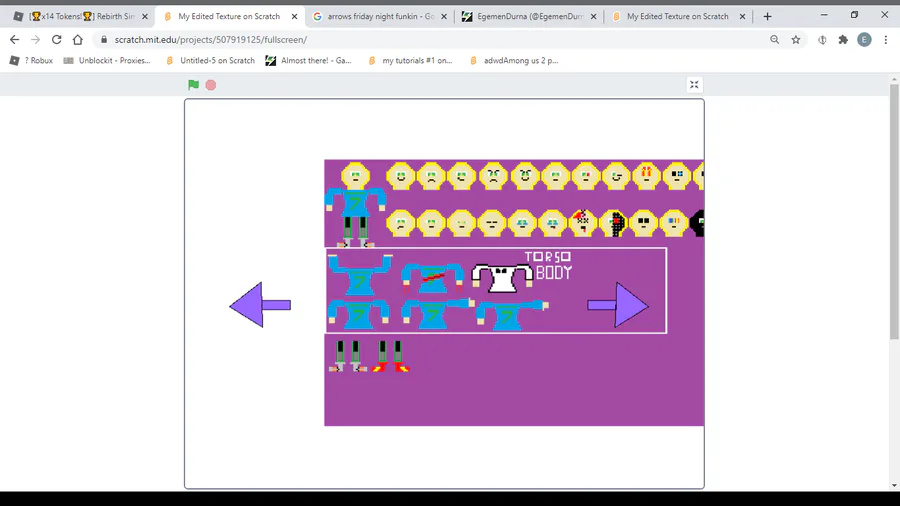Click the green flag to start project

[x=193, y=85]
